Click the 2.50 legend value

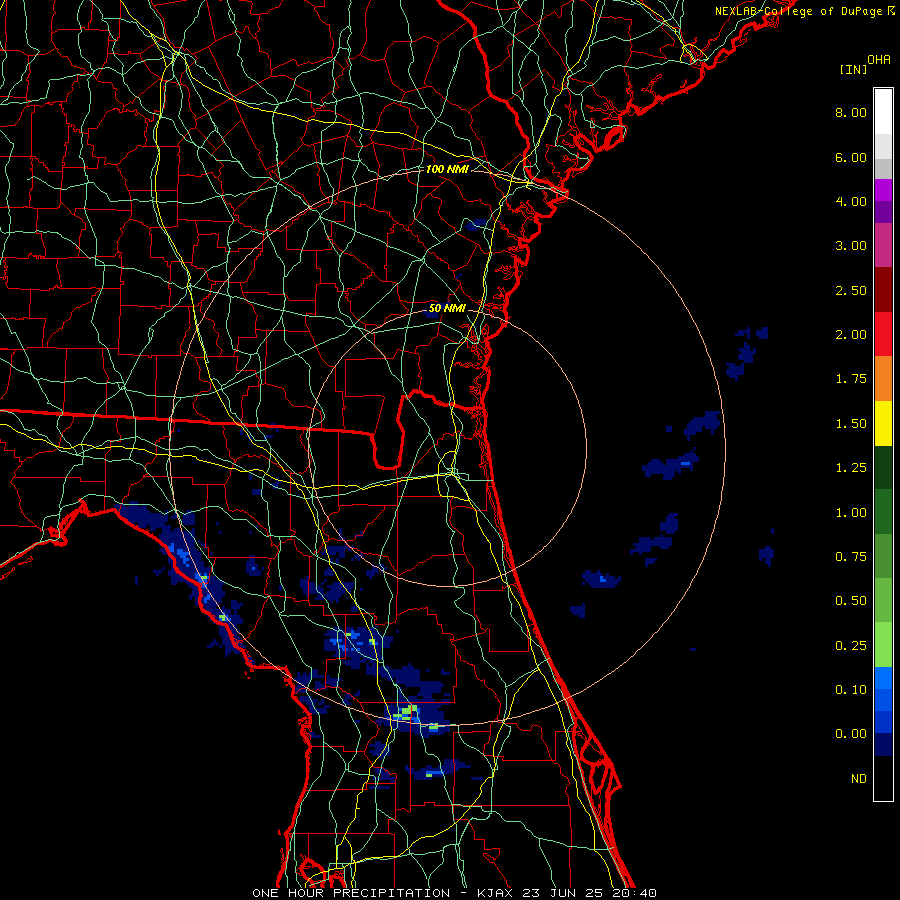[x=851, y=290]
